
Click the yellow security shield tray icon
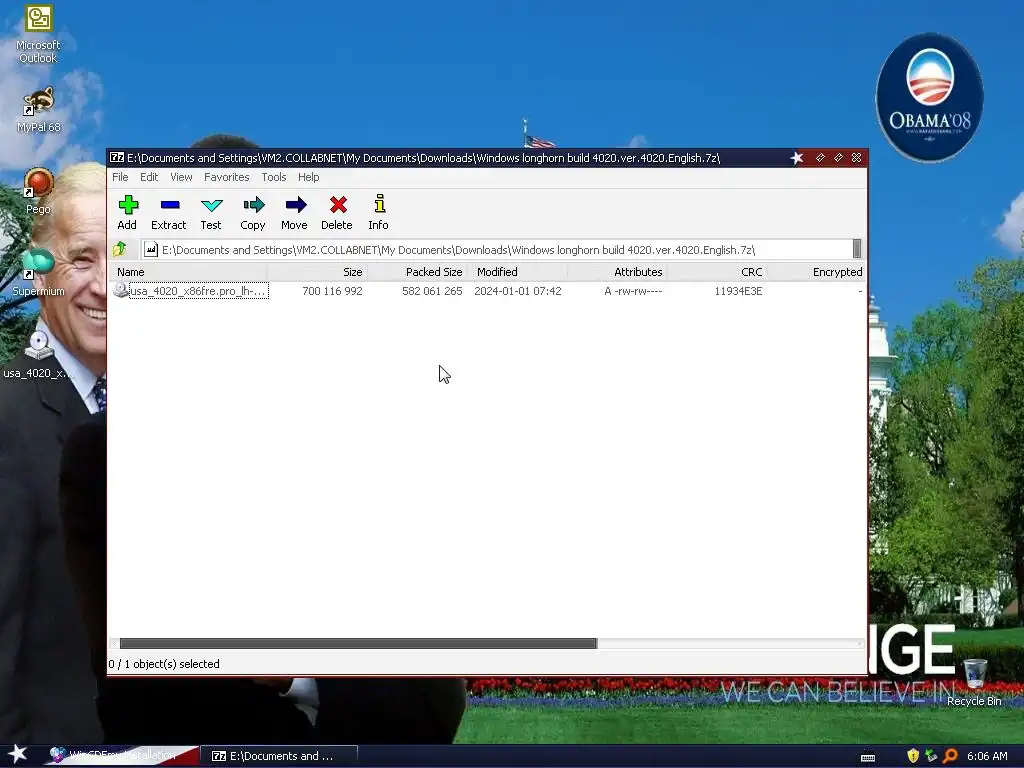tap(913, 756)
